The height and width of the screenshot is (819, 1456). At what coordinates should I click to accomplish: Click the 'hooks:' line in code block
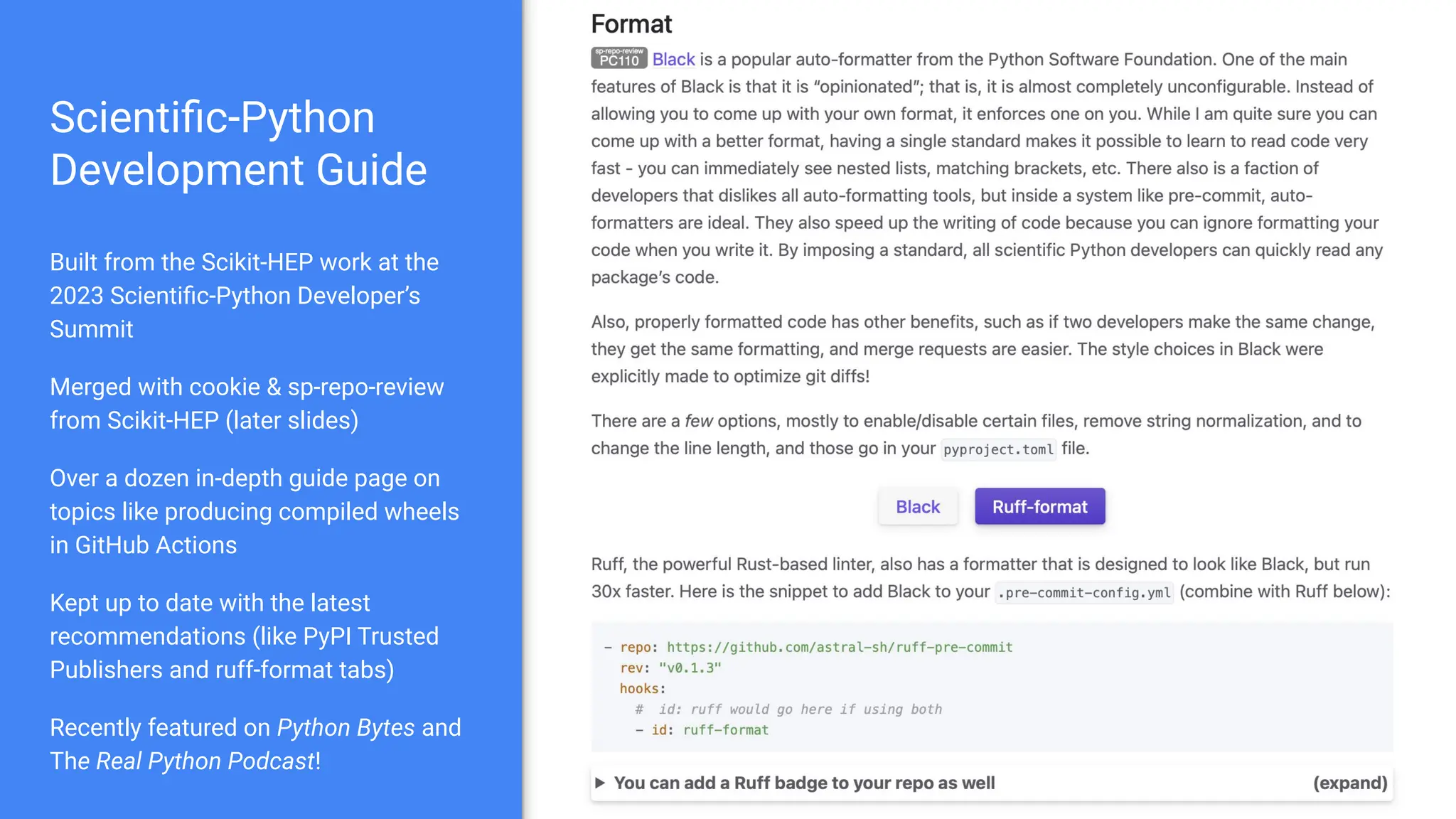pyautogui.click(x=643, y=688)
